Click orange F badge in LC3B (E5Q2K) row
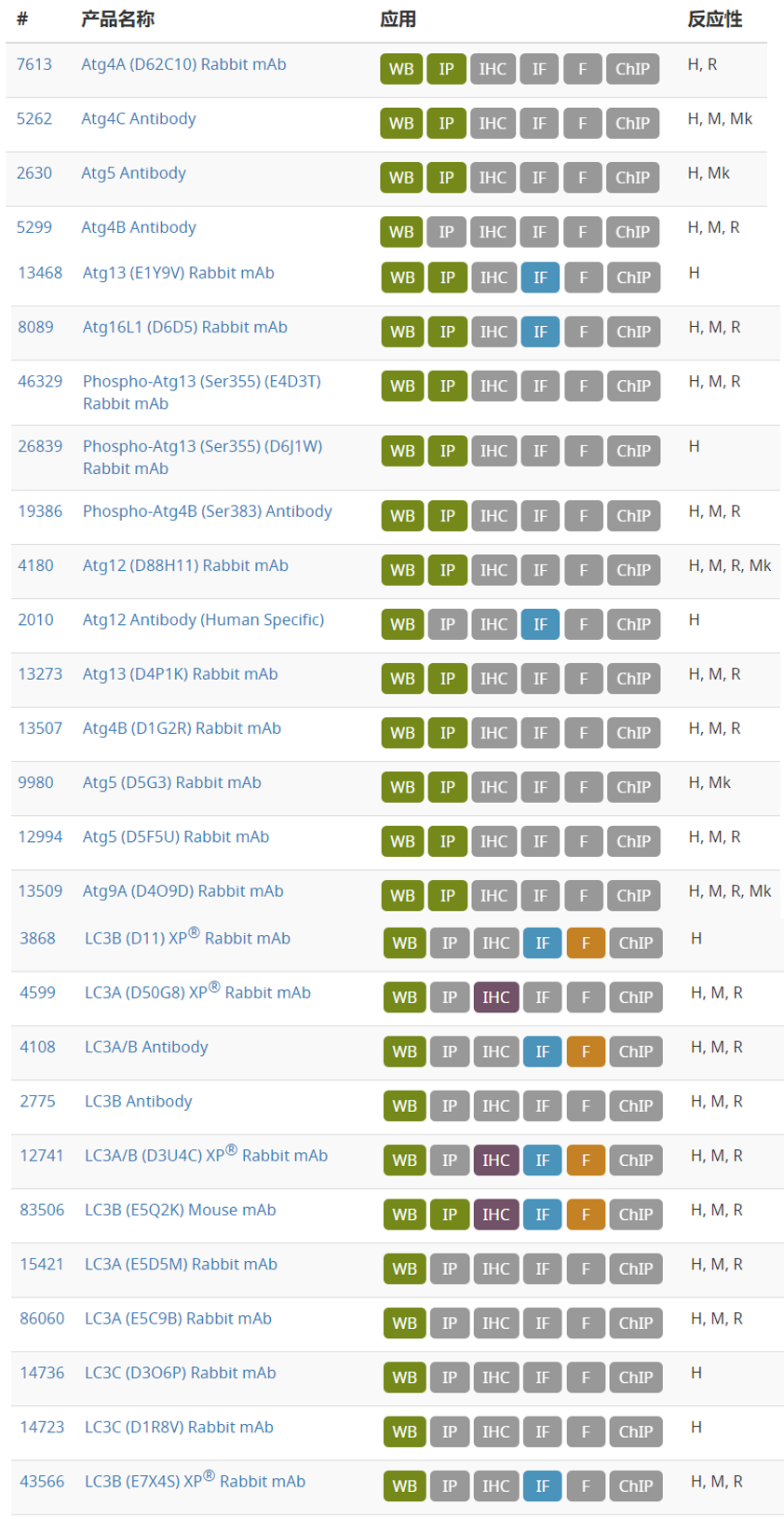This screenshot has width=784, height=1519. coord(586,1214)
